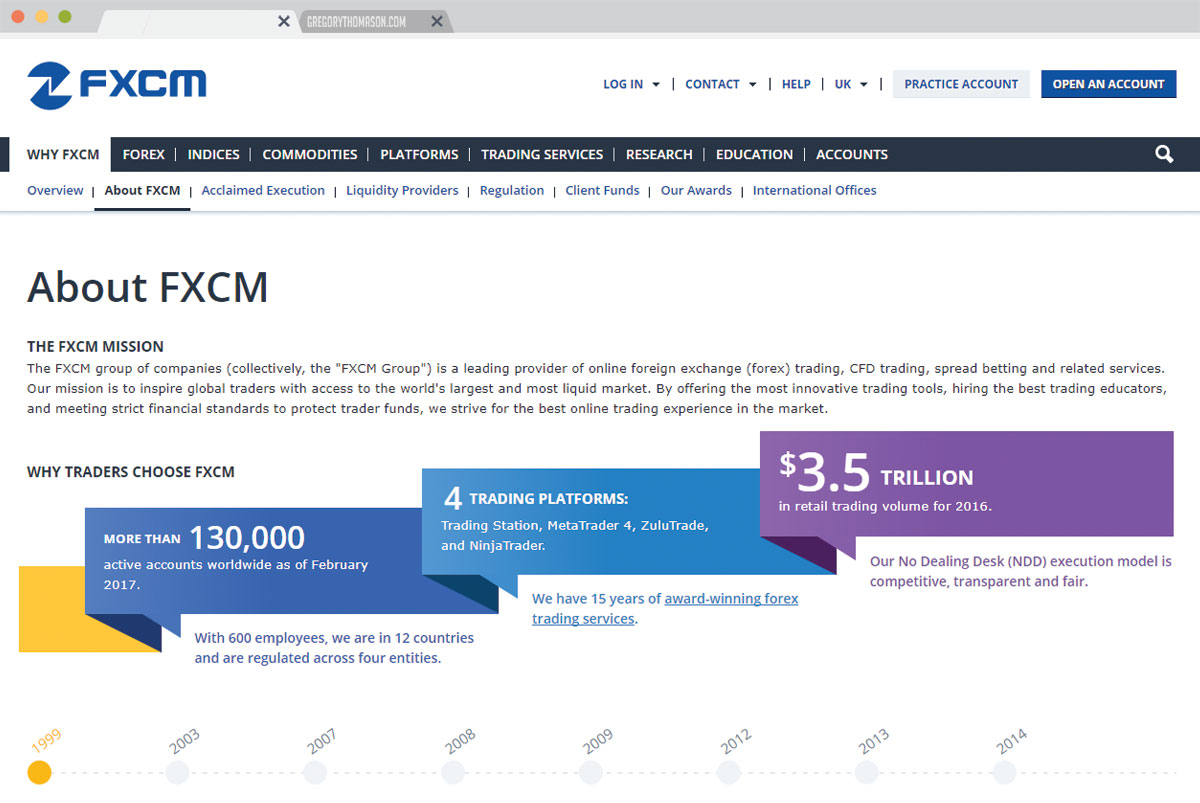Open the ACCOUNTS menu
This screenshot has width=1200, height=803.
coord(852,154)
